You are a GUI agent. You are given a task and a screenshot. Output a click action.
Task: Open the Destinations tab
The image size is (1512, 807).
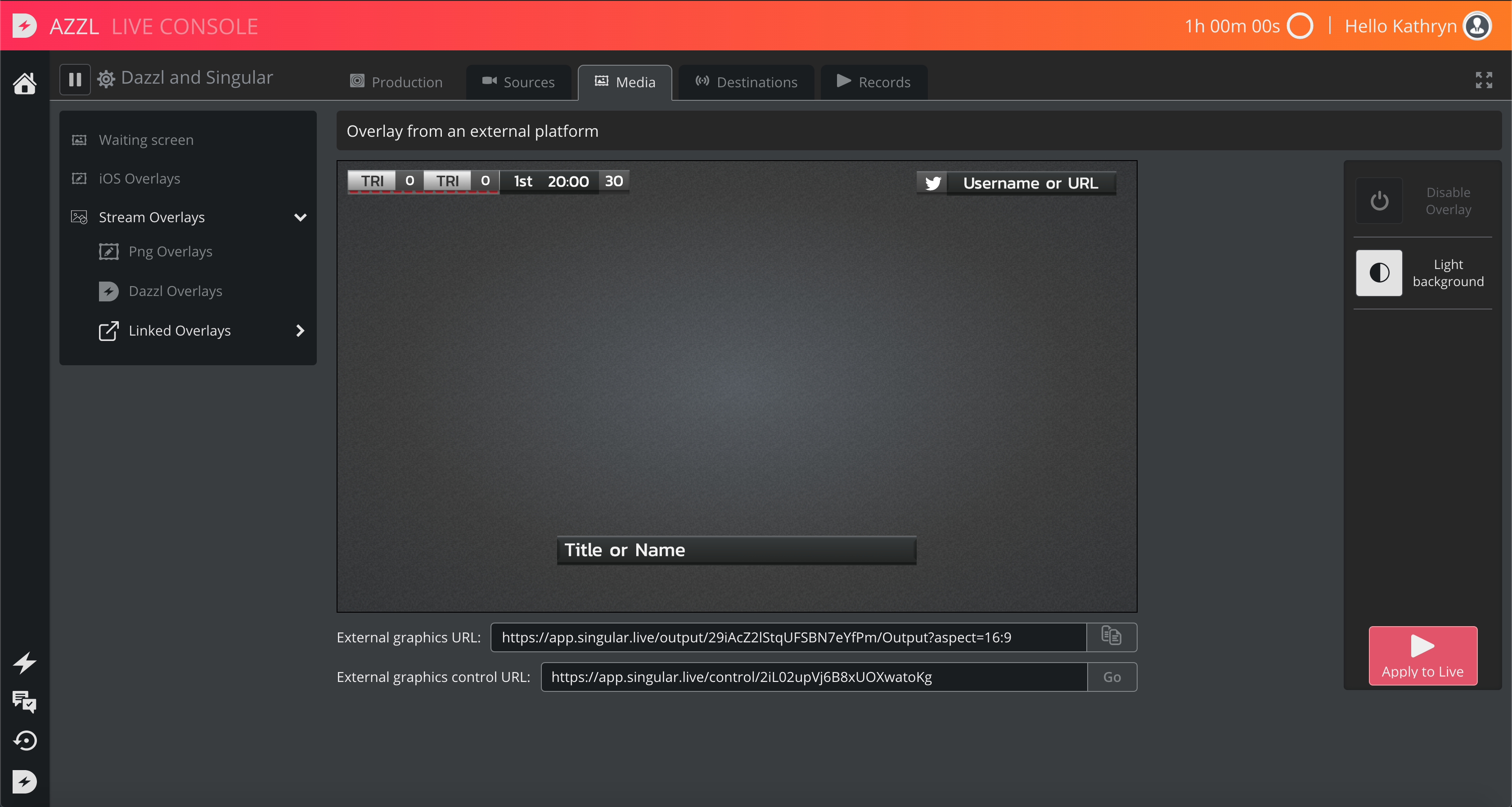point(746,82)
